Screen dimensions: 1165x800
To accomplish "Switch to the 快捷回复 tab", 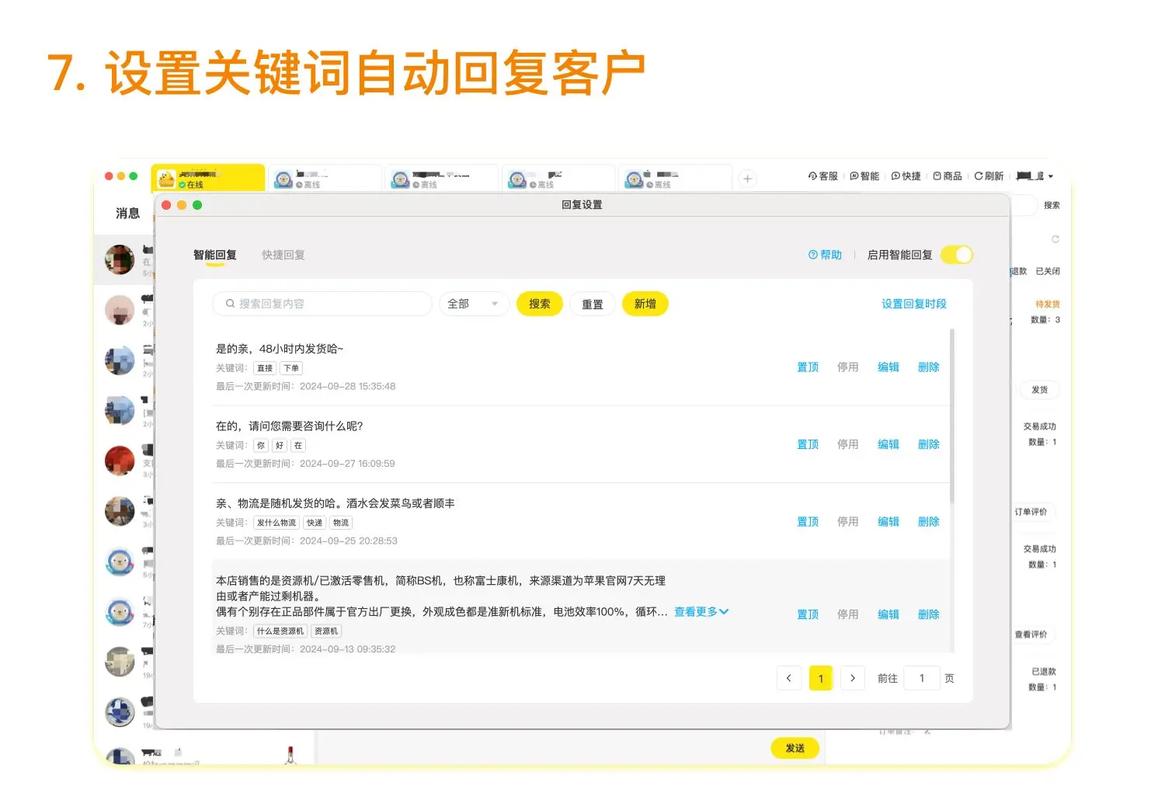I will coord(282,254).
